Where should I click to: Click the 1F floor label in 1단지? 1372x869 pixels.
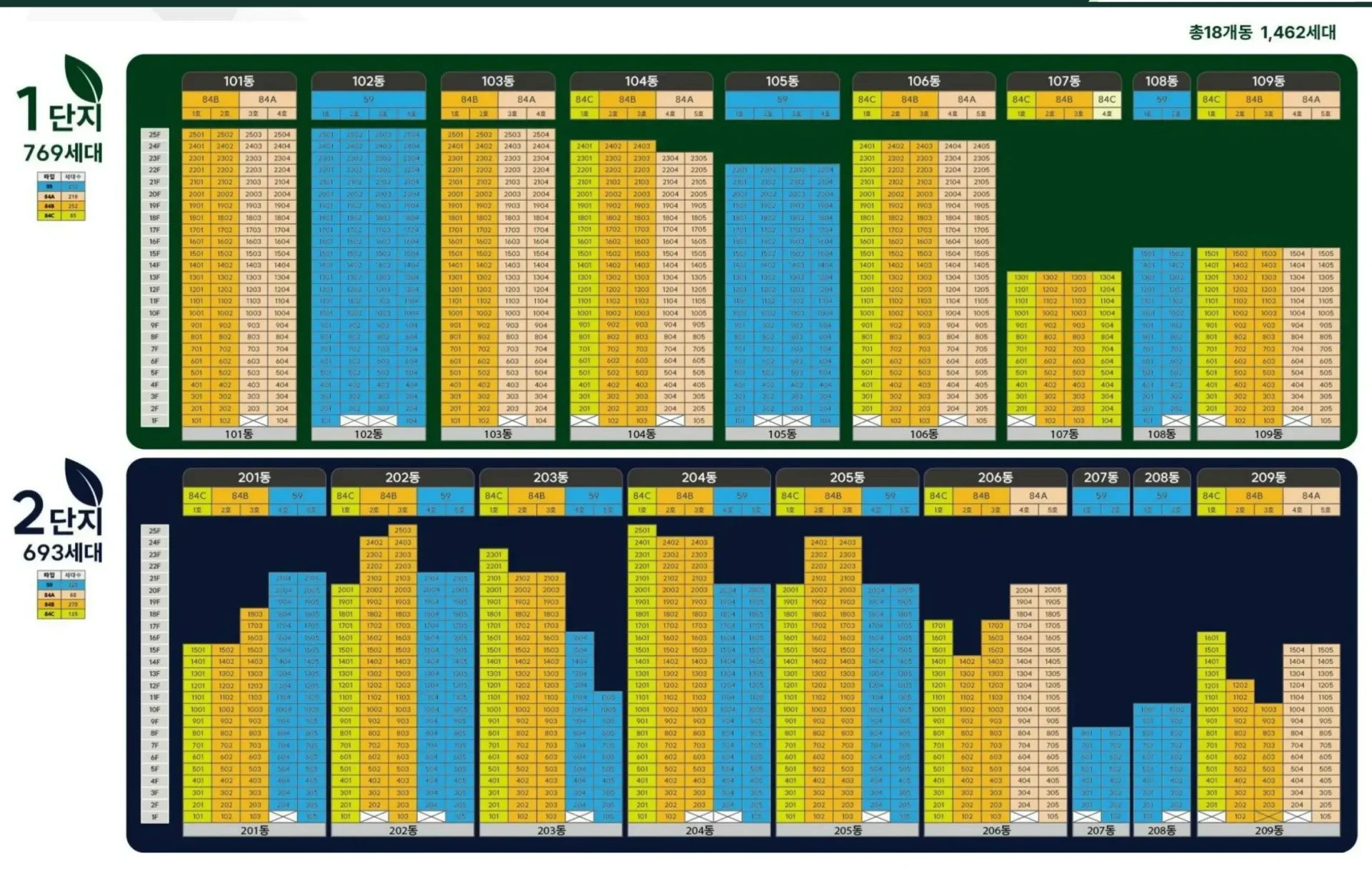(x=154, y=421)
